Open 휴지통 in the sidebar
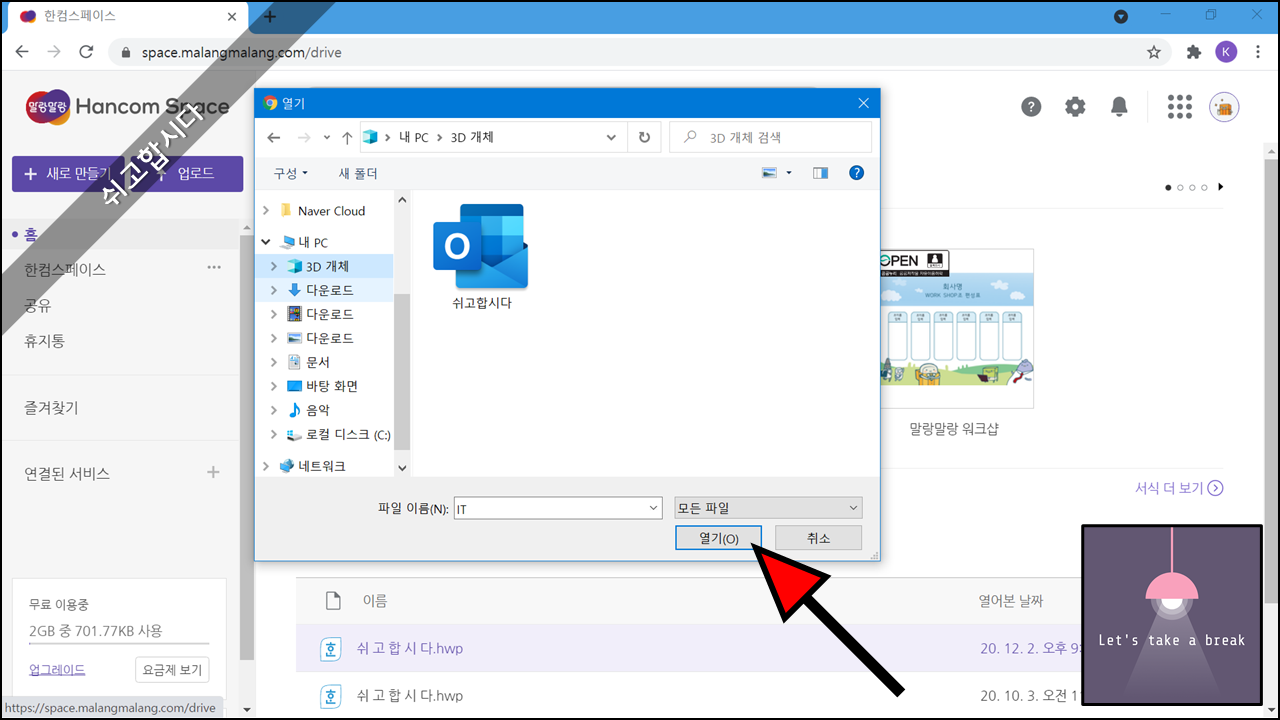 pyautogui.click(x=45, y=341)
